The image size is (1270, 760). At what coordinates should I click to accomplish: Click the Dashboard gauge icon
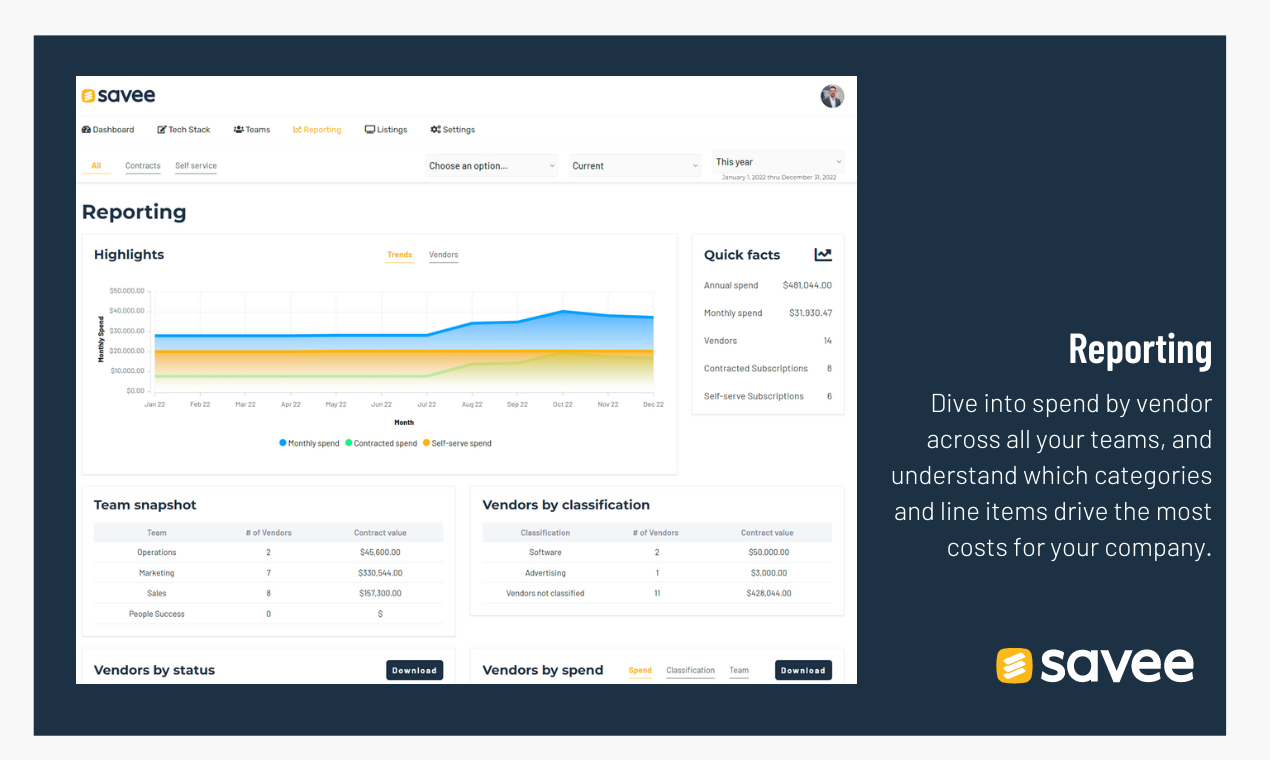pyautogui.click(x=86, y=130)
